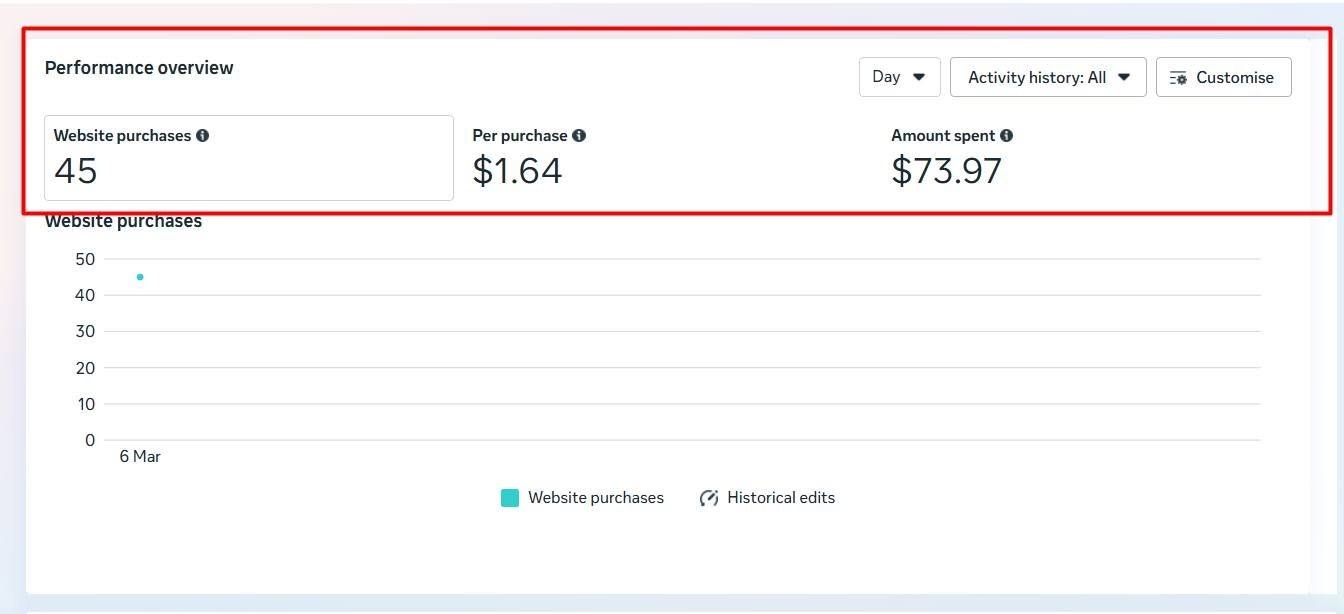Expand Activity history: All dropdown
This screenshot has width=1344, height=614.
pos(1048,77)
